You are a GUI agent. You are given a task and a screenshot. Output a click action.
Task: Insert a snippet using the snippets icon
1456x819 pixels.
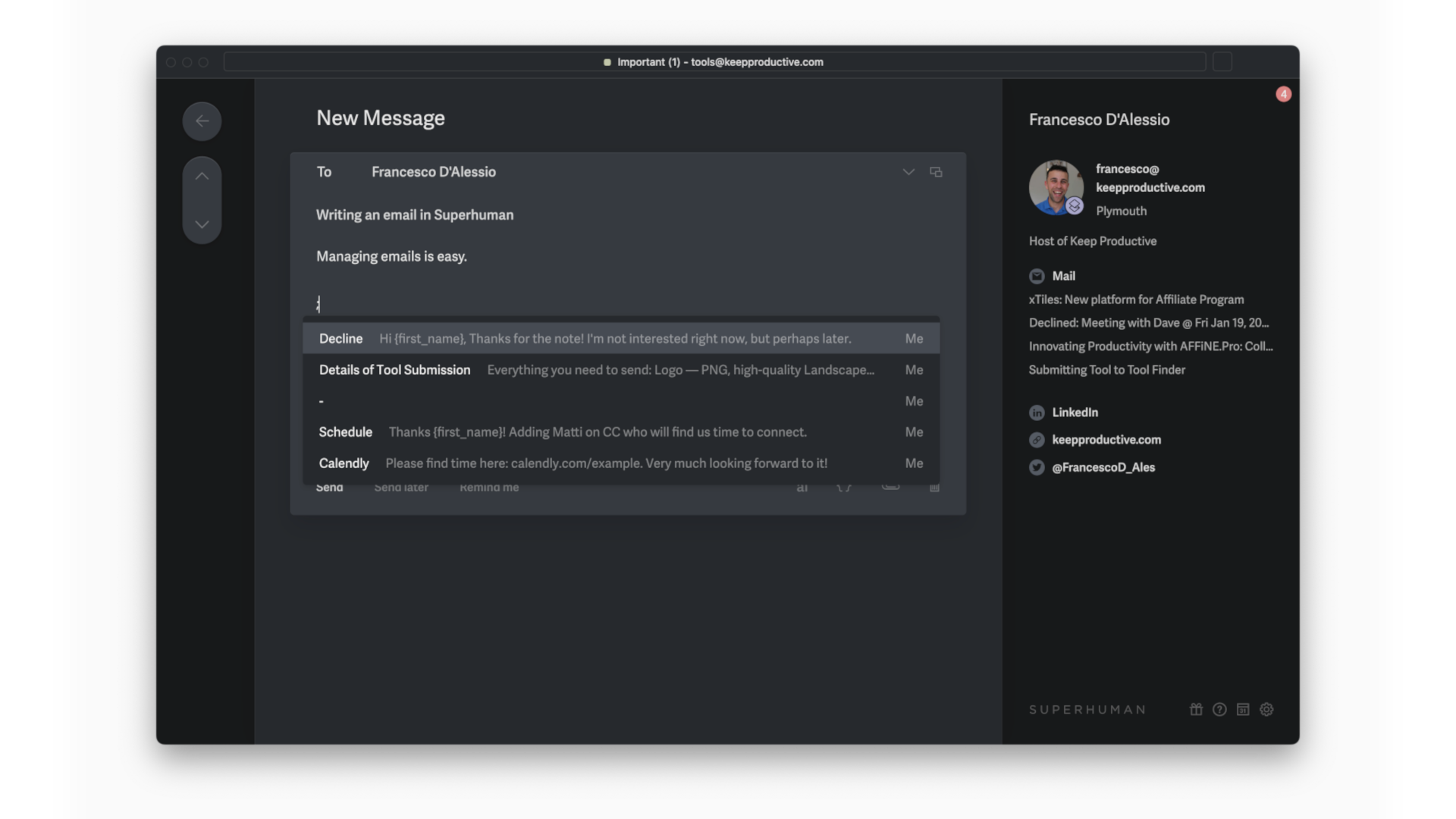point(843,488)
